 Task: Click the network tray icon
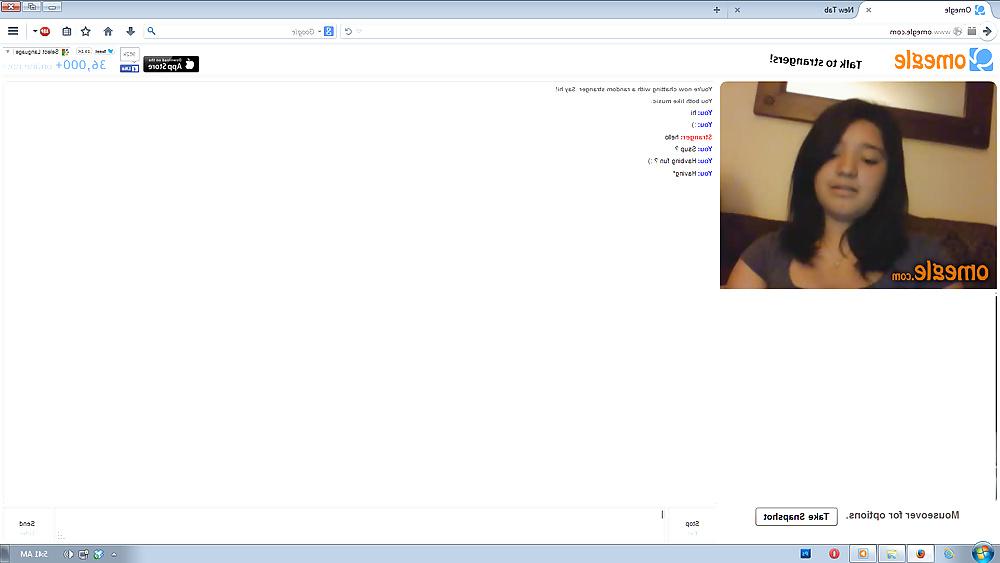[x=84, y=554]
